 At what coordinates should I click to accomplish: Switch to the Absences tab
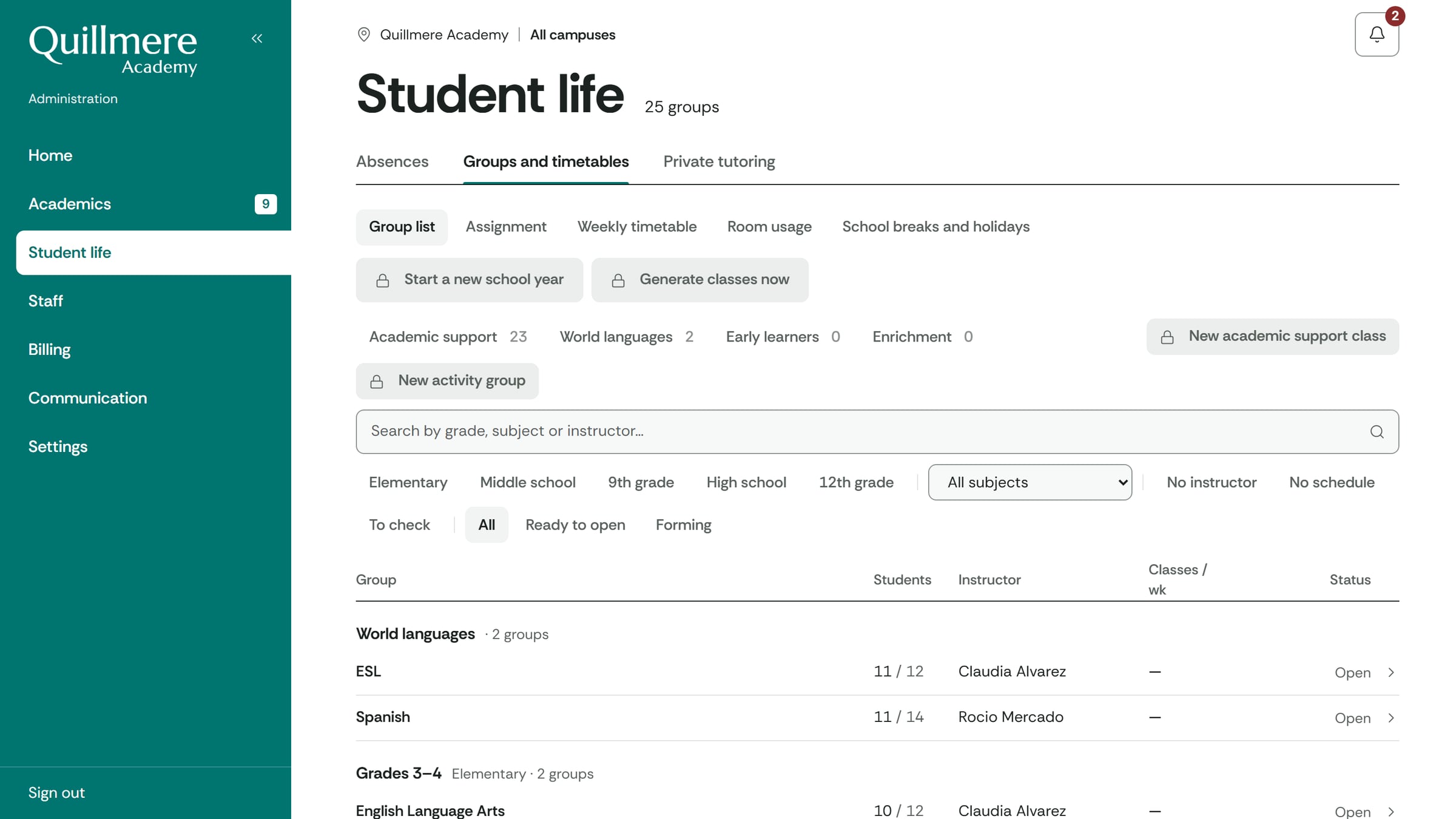[392, 161]
